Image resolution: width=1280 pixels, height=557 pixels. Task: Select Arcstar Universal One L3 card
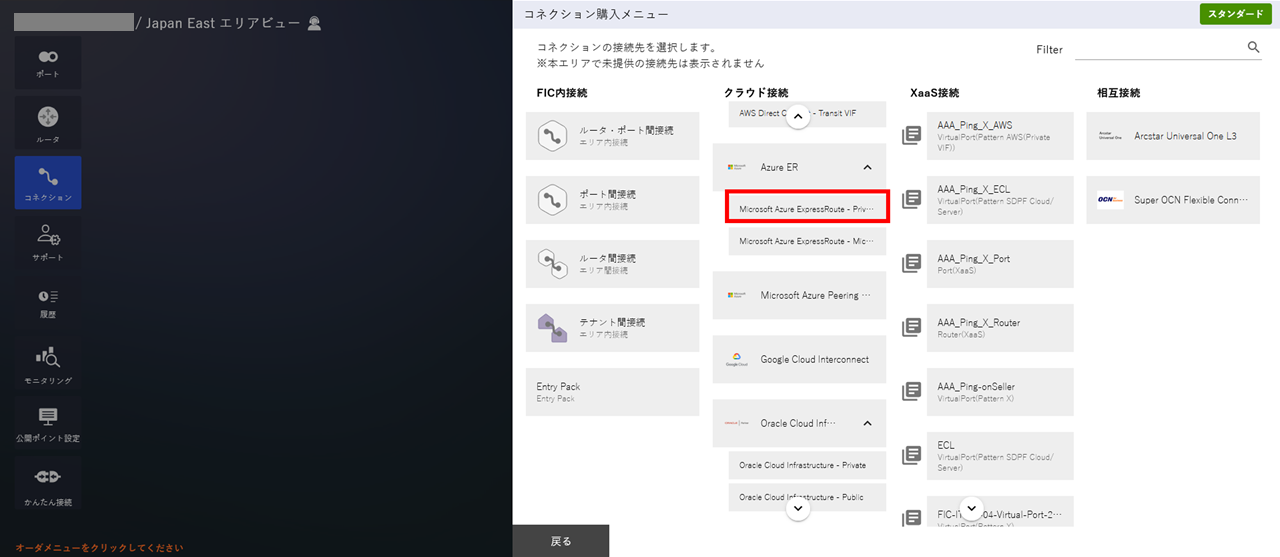[1173, 136]
